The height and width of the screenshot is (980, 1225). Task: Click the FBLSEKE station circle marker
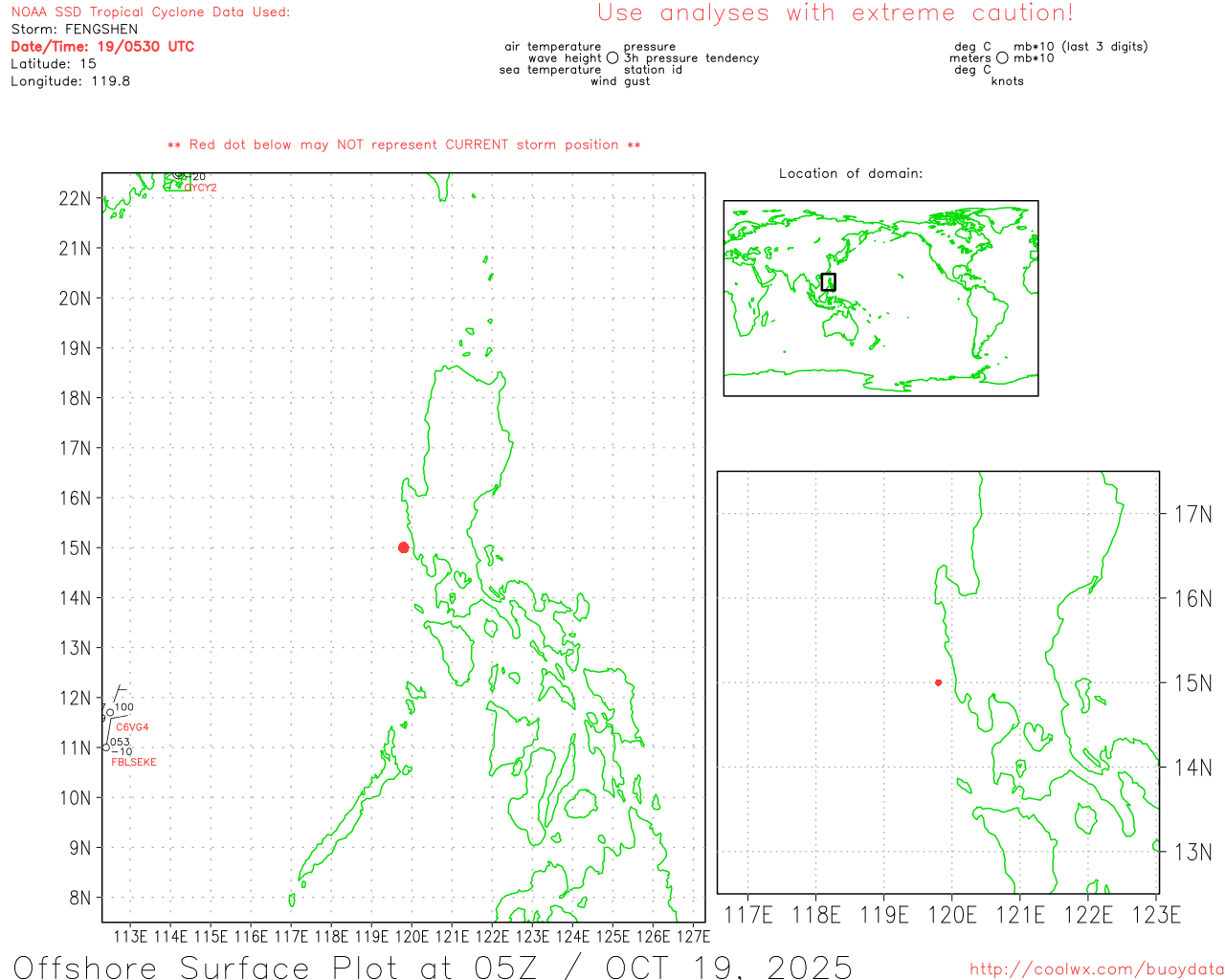pos(106,747)
